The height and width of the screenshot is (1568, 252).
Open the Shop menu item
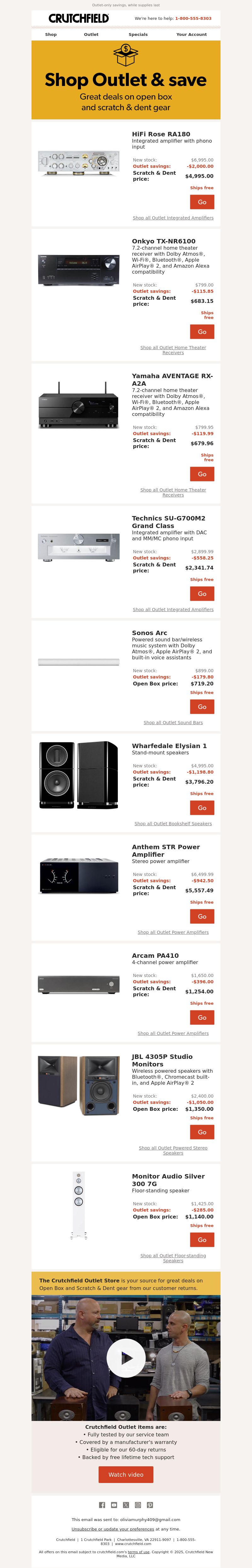51,35
